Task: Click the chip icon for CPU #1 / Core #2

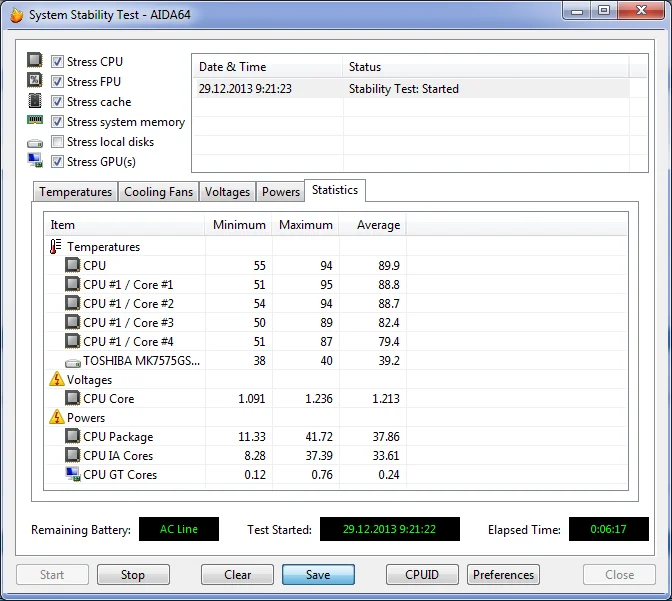Action: coord(72,303)
